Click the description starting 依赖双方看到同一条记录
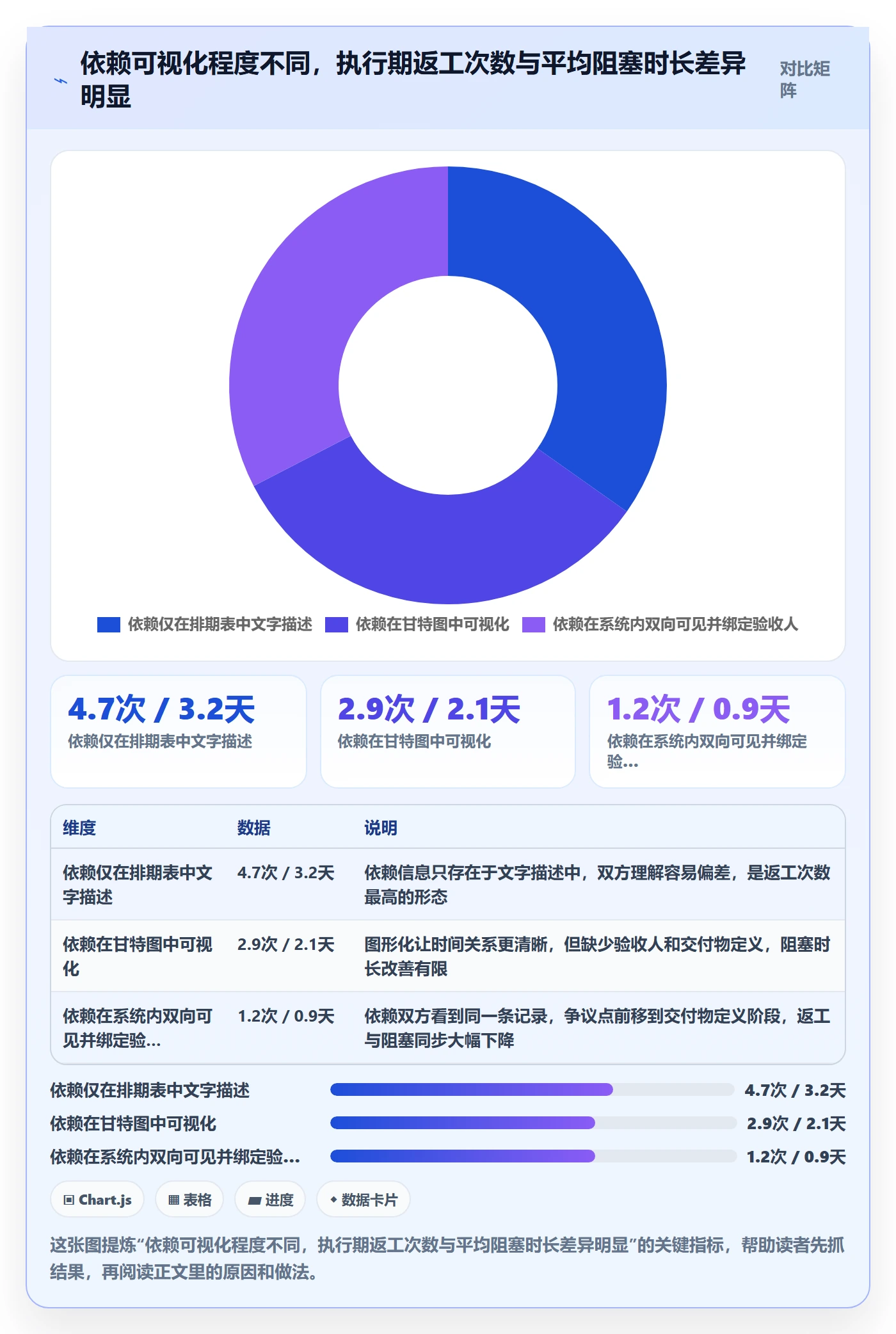This screenshot has height=1334, width=896. pos(597,1028)
